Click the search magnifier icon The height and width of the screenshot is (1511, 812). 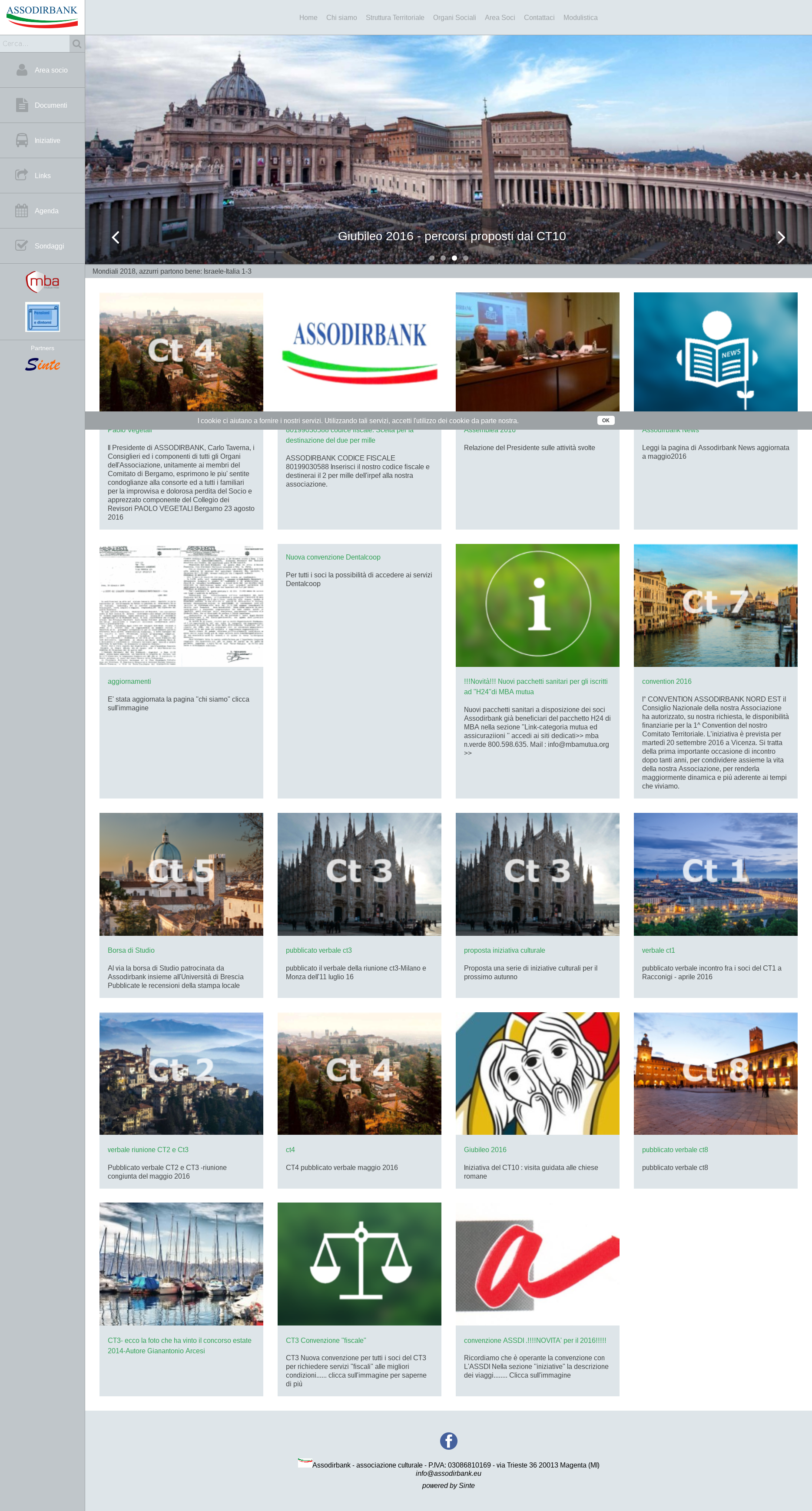(x=77, y=44)
